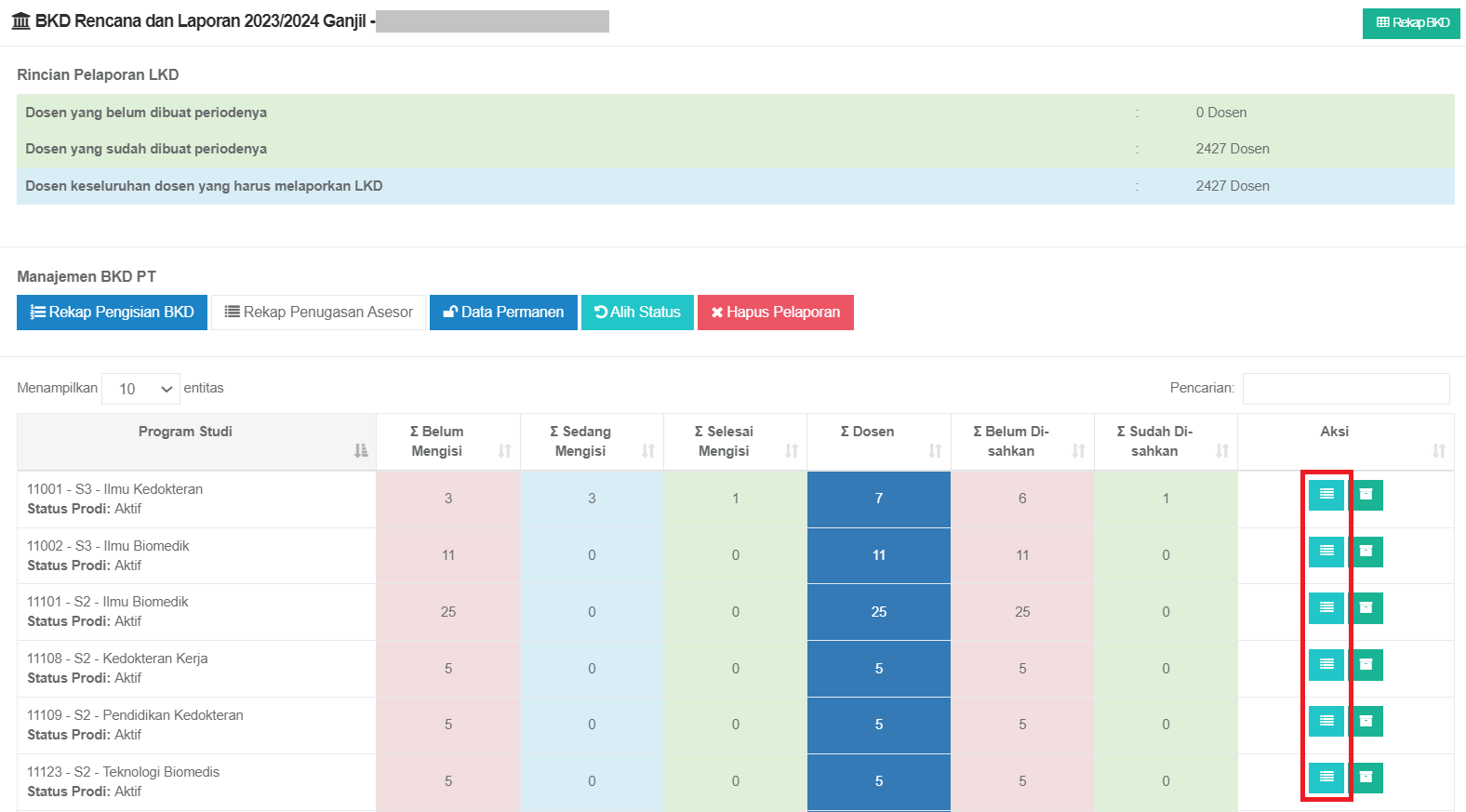
Task: Click Belum Di-sahkan cell 6 for Ilmu Kedokteran
Action: 1022,499
